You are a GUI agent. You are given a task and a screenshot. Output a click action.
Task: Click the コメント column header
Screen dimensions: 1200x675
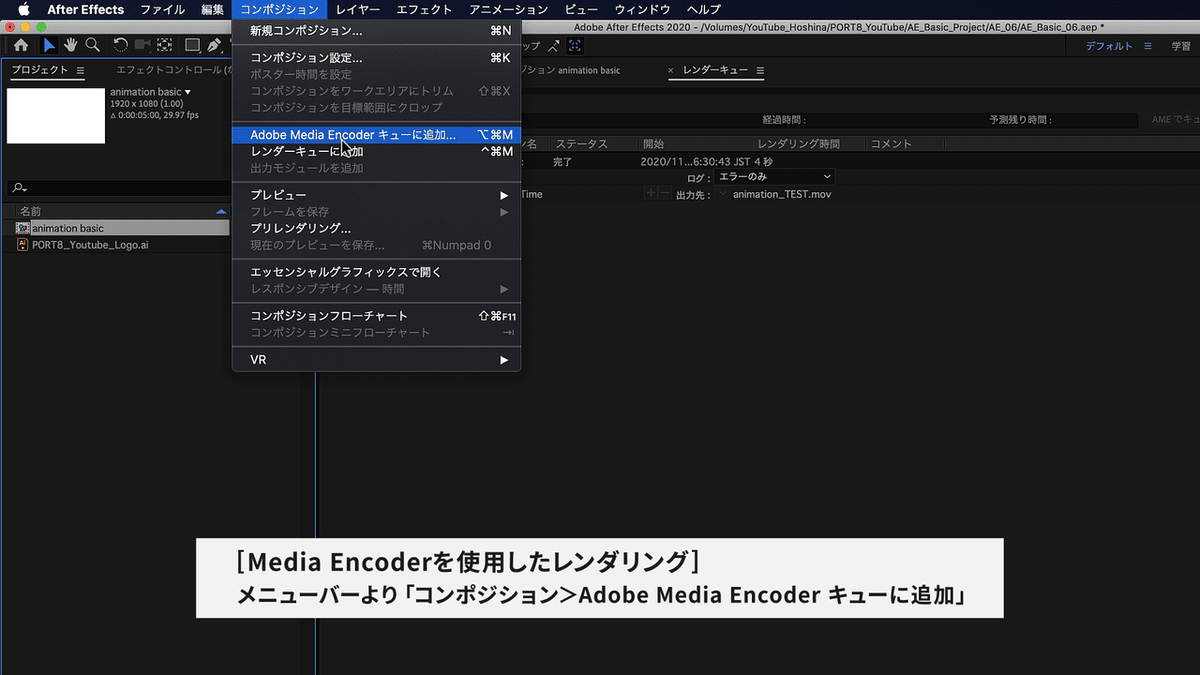click(x=891, y=144)
